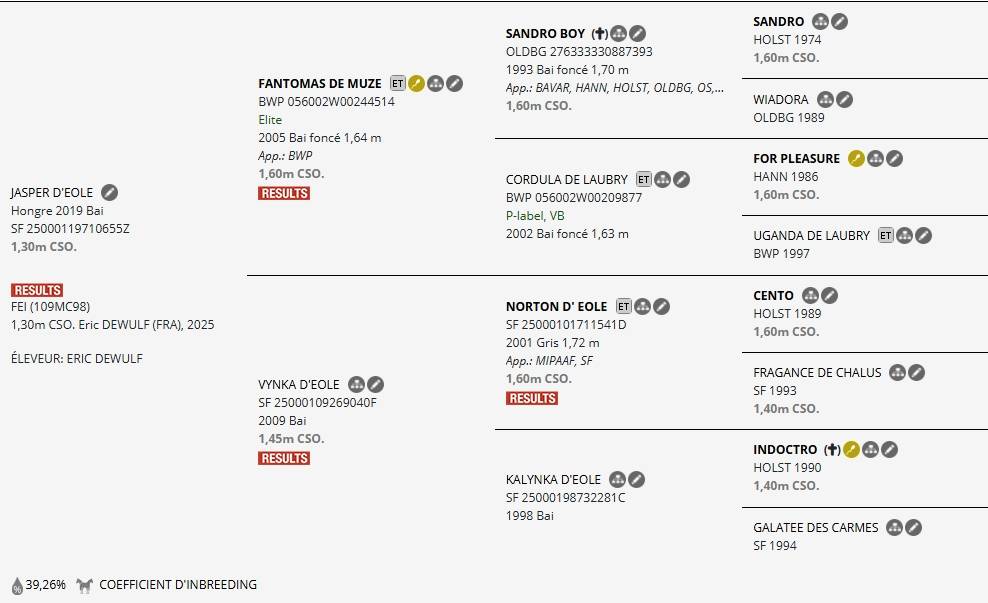Open the SANDRO horse name link
Image resolution: width=988 pixels, height=603 pixels.
pyautogui.click(x=778, y=21)
